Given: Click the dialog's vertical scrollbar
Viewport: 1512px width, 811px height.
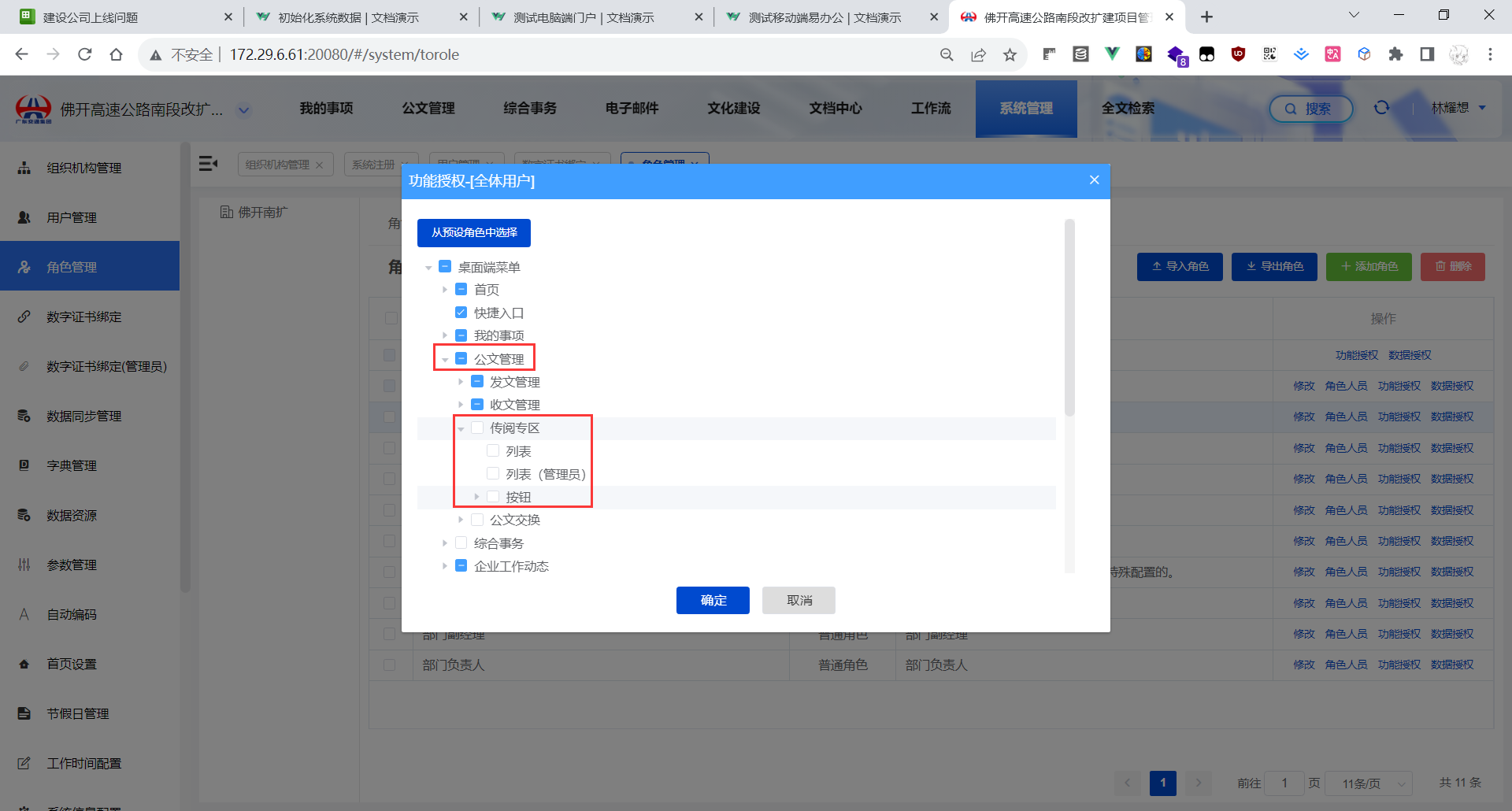Looking at the screenshot, I should [1069, 317].
